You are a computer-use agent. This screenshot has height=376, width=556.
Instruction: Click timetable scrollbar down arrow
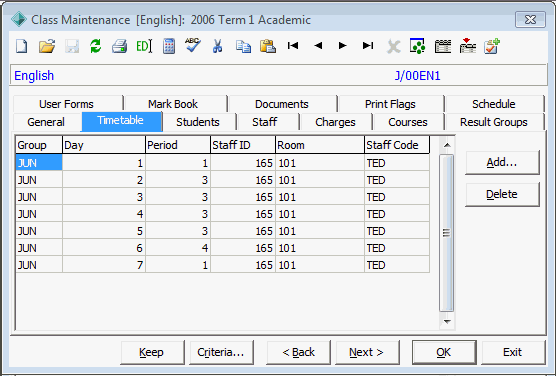[x=447, y=322]
